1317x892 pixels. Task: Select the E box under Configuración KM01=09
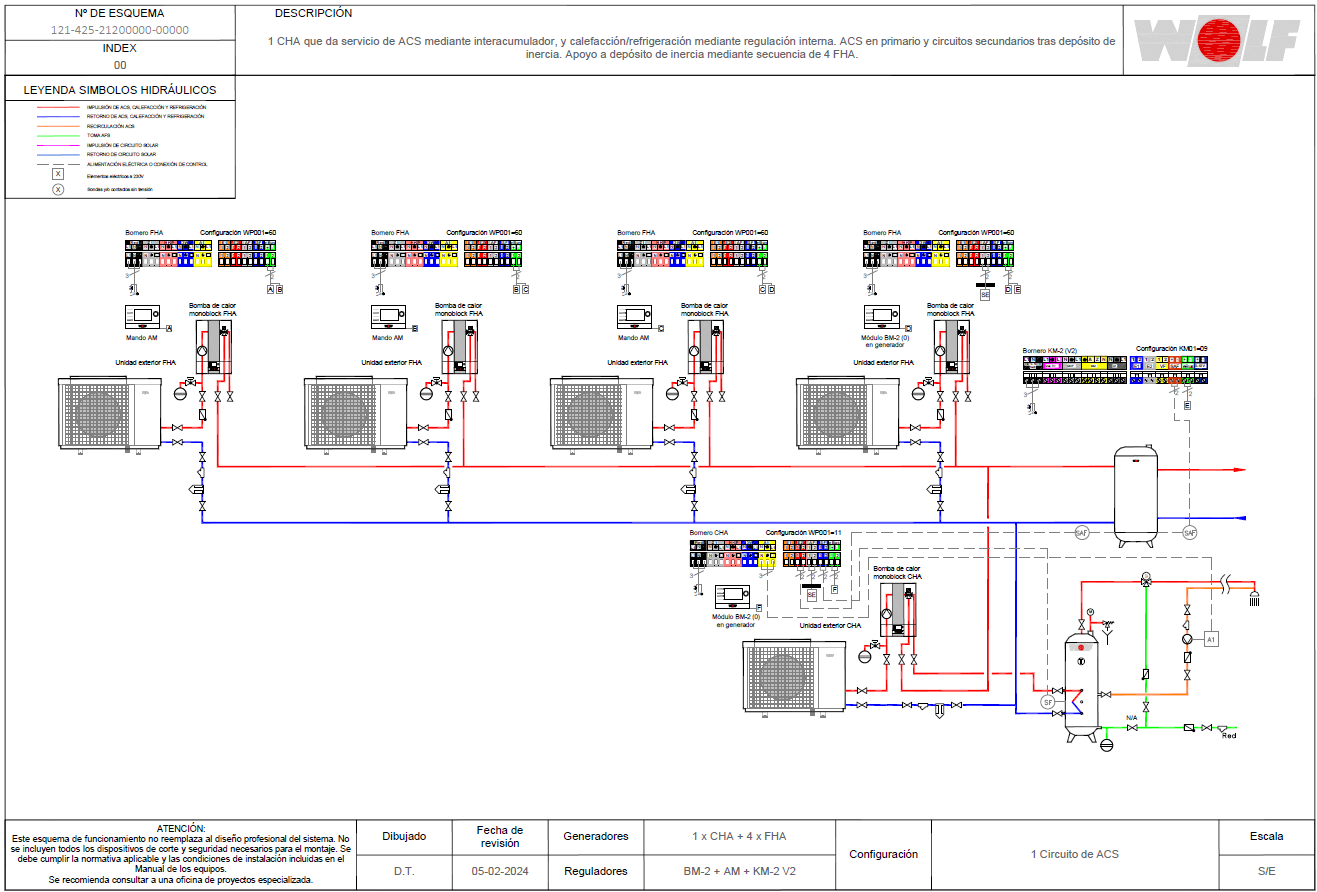point(1188,406)
